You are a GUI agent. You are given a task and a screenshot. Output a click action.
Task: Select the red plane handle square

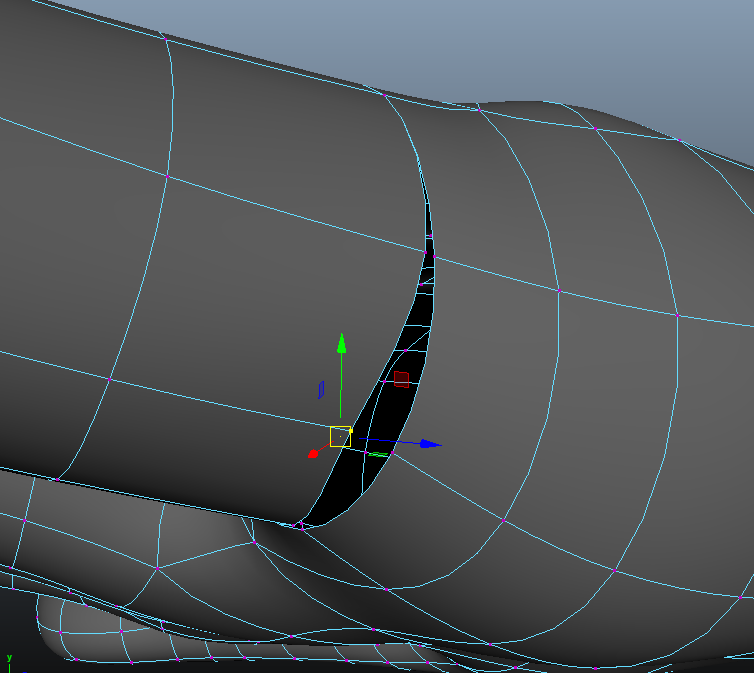coord(401,379)
